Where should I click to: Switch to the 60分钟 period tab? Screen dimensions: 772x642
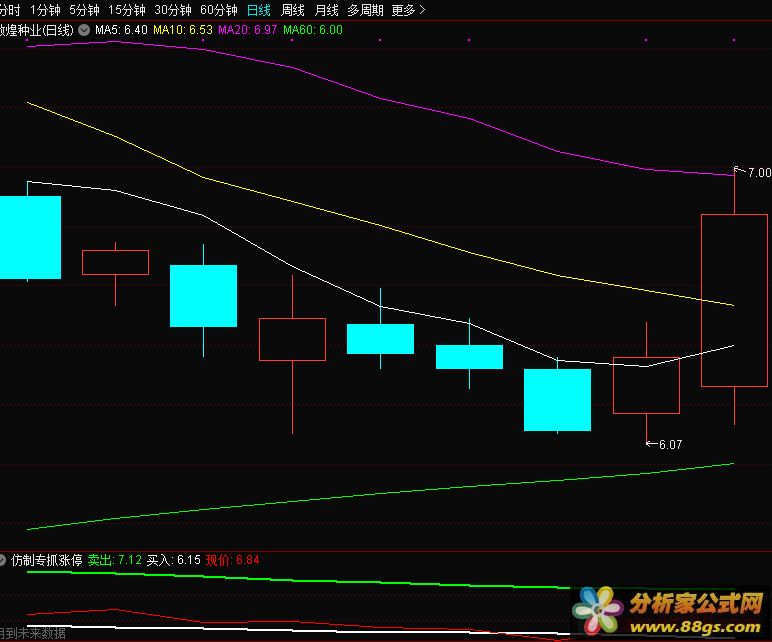click(219, 10)
